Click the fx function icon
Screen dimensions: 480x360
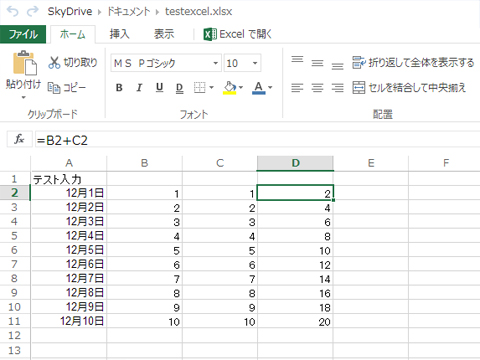19,139
